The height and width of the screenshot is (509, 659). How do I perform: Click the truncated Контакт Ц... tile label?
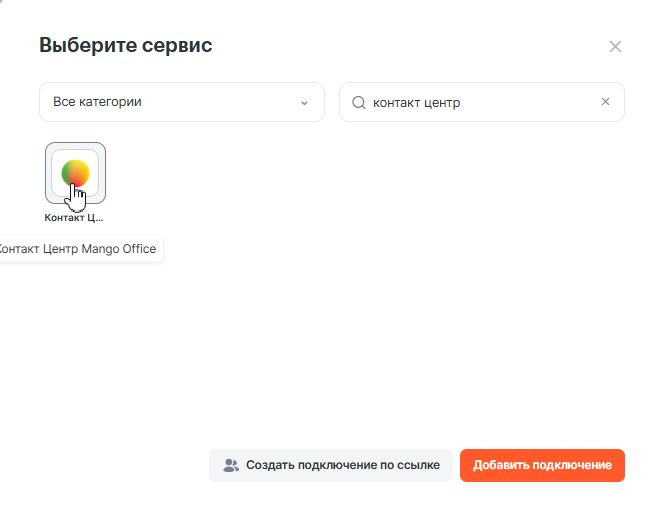point(74,216)
